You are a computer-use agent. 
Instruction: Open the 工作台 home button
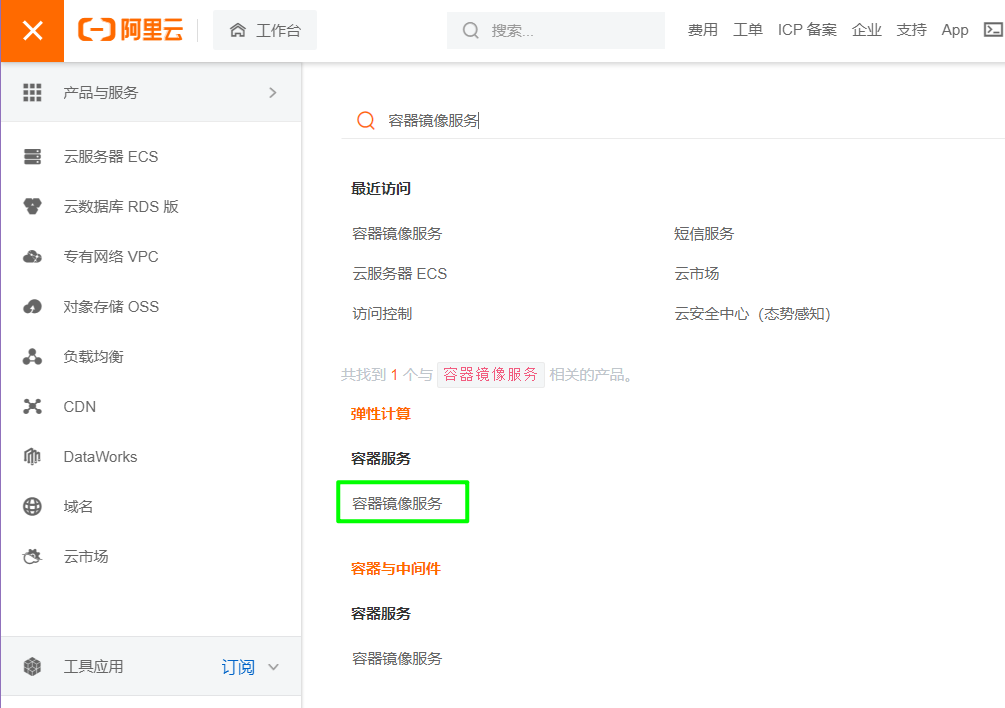(265, 30)
